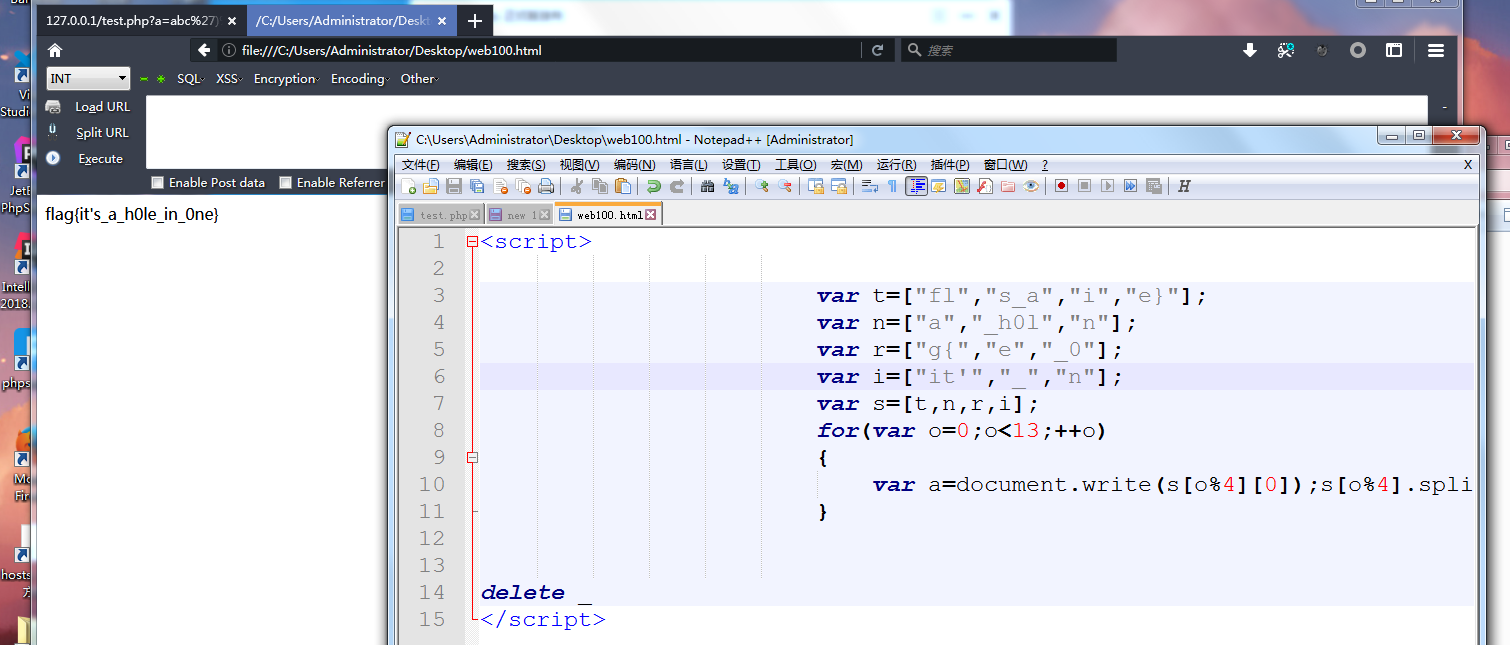Click the browser home icon
The width and height of the screenshot is (1510, 645).
coord(55,50)
